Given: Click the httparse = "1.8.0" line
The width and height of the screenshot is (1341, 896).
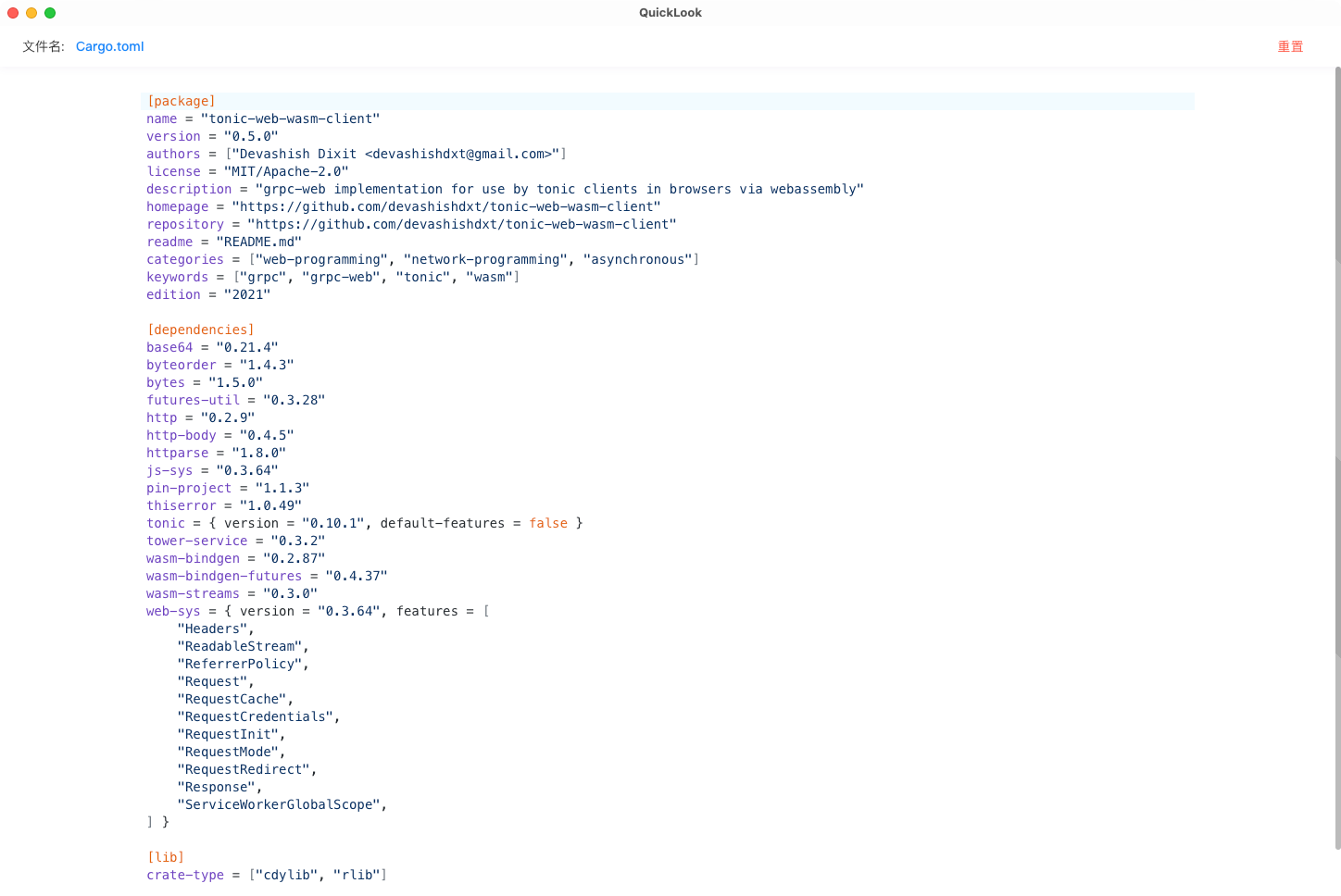Looking at the screenshot, I should pyautogui.click(x=217, y=454).
